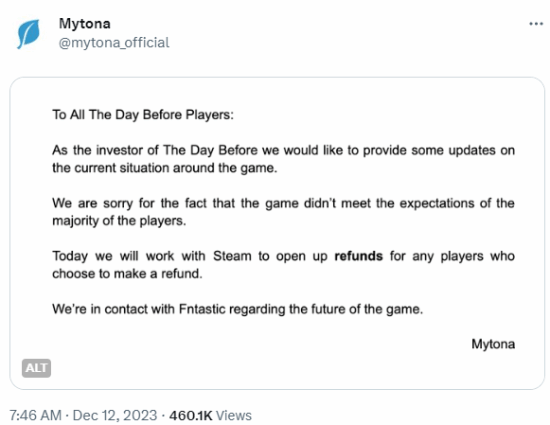Open the three-dot more options menu
The image size is (550, 425).
536,24
